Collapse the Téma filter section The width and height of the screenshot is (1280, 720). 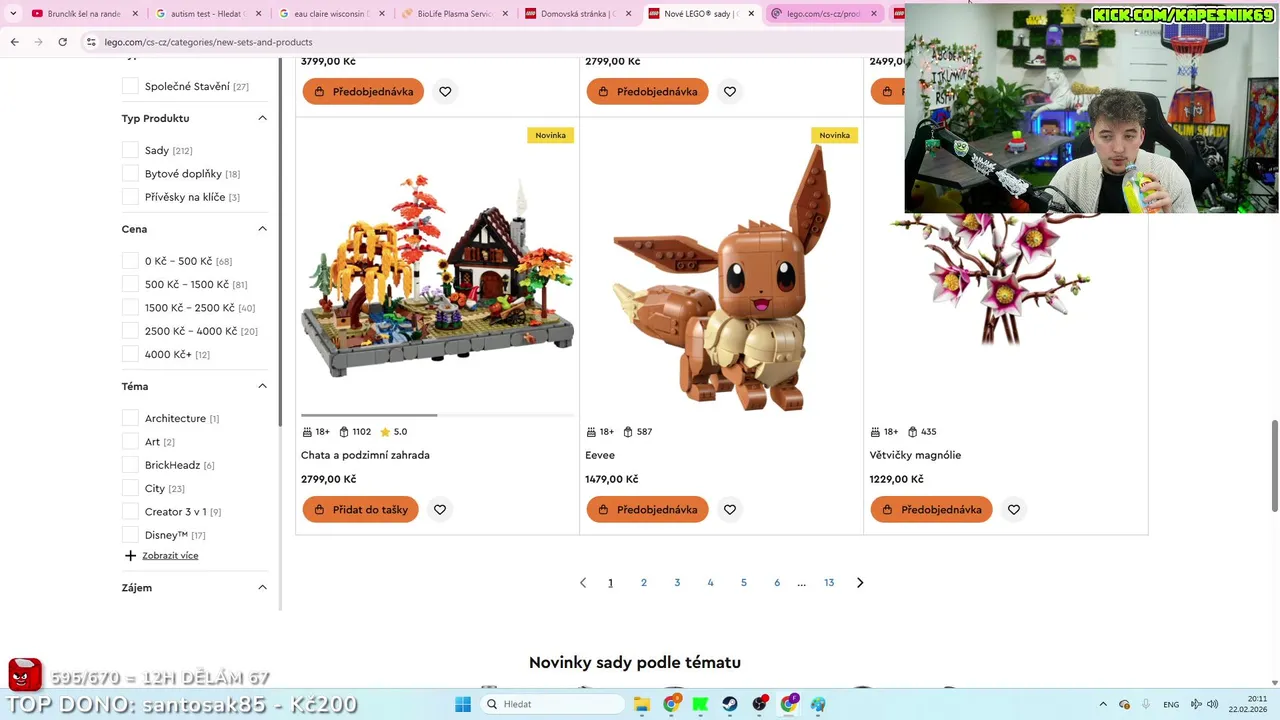pyautogui.click(x=262, y=386)
